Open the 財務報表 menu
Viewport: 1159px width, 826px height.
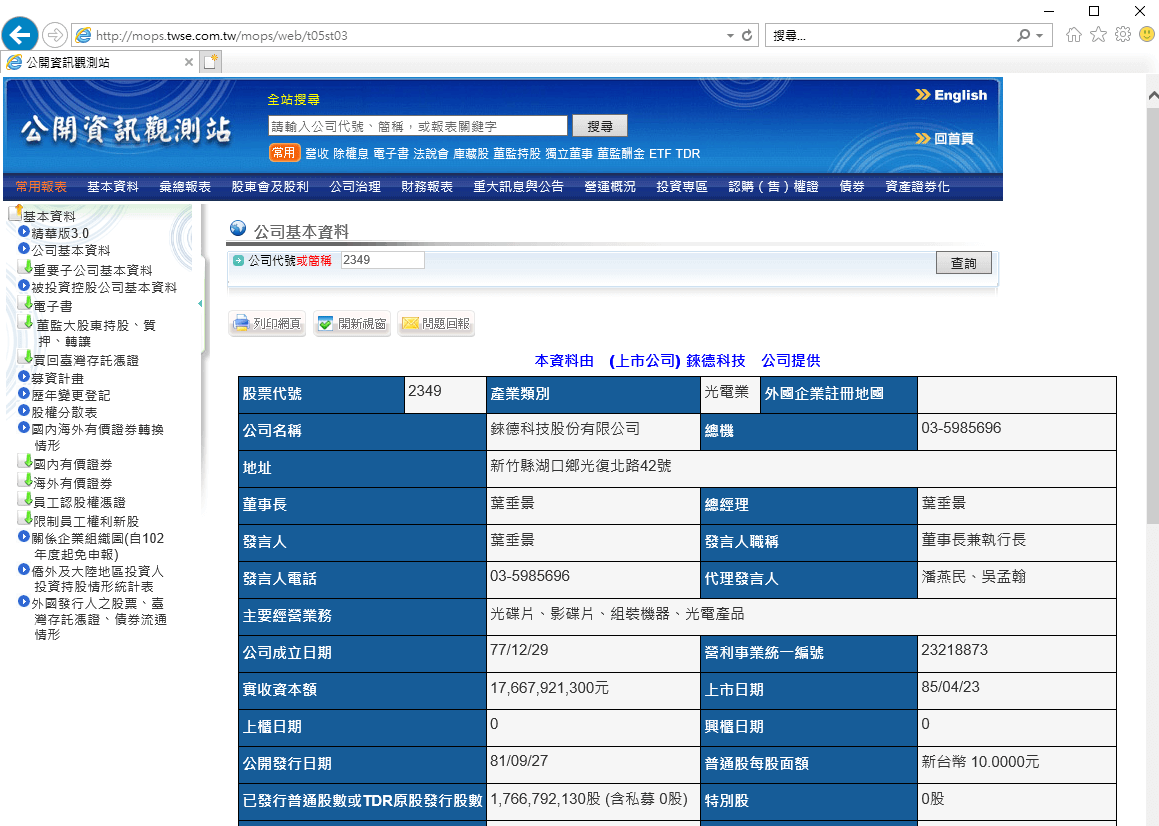tap(427, 186)
